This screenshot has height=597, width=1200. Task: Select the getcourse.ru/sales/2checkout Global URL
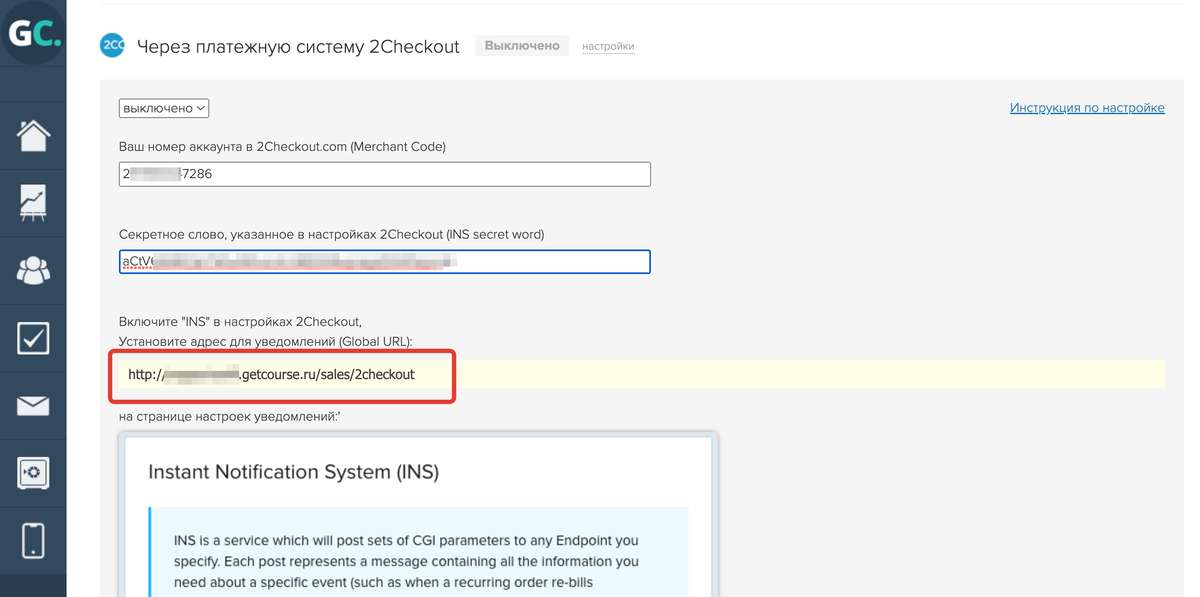pyautogui.click(x=272, y=375)
